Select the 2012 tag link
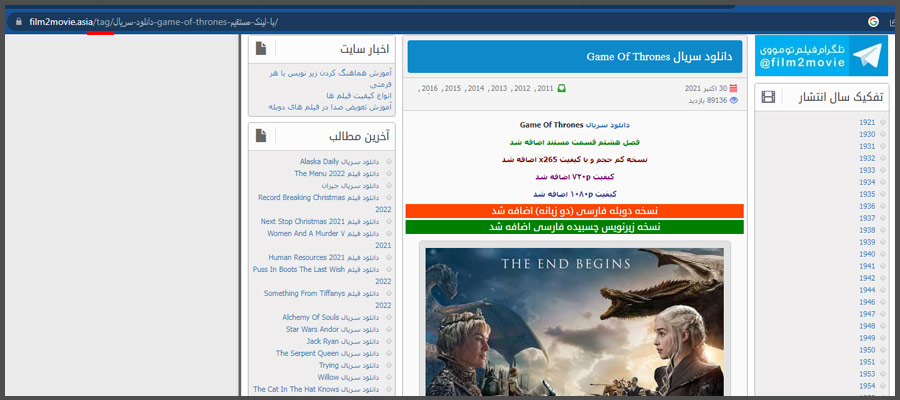 [x=522, y=88]
